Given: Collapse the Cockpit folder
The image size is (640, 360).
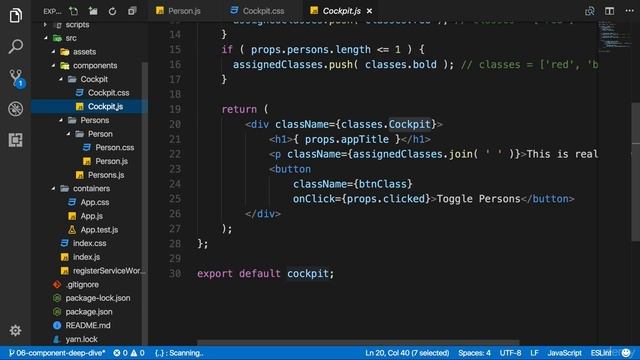Looking at the screenshot, I should coord(94,79).
